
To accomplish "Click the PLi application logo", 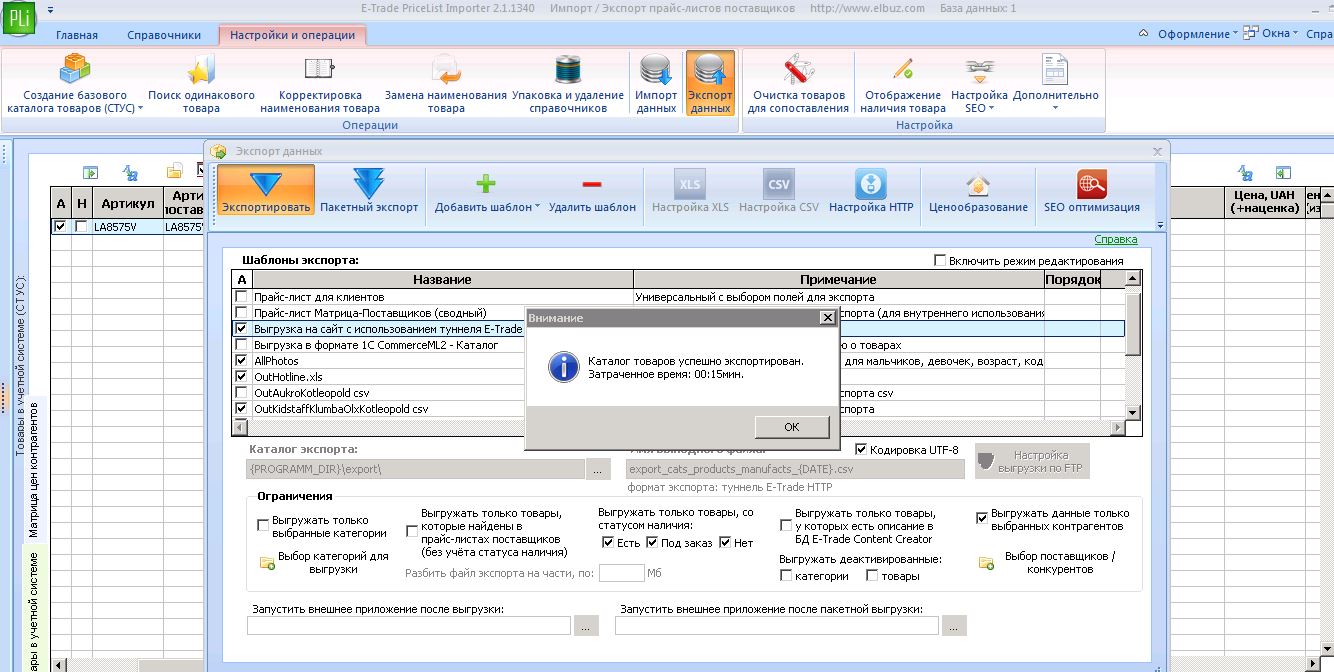I will 19,18.
